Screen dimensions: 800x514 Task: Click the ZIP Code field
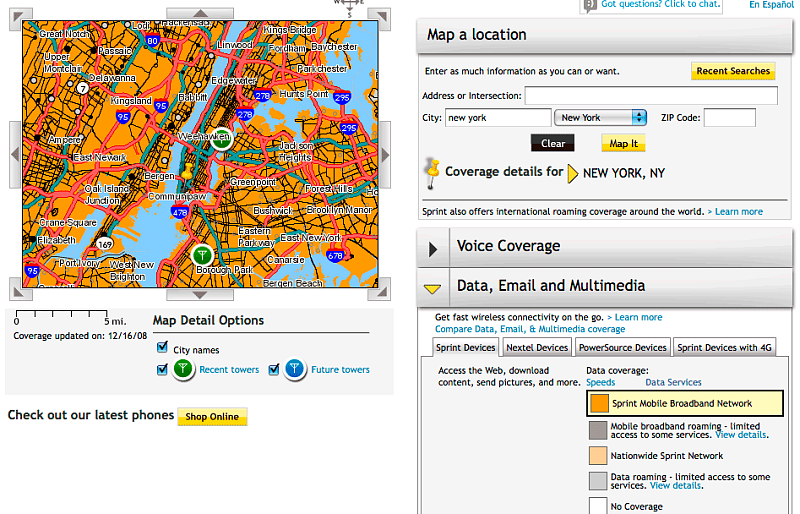tap(730, 117)
